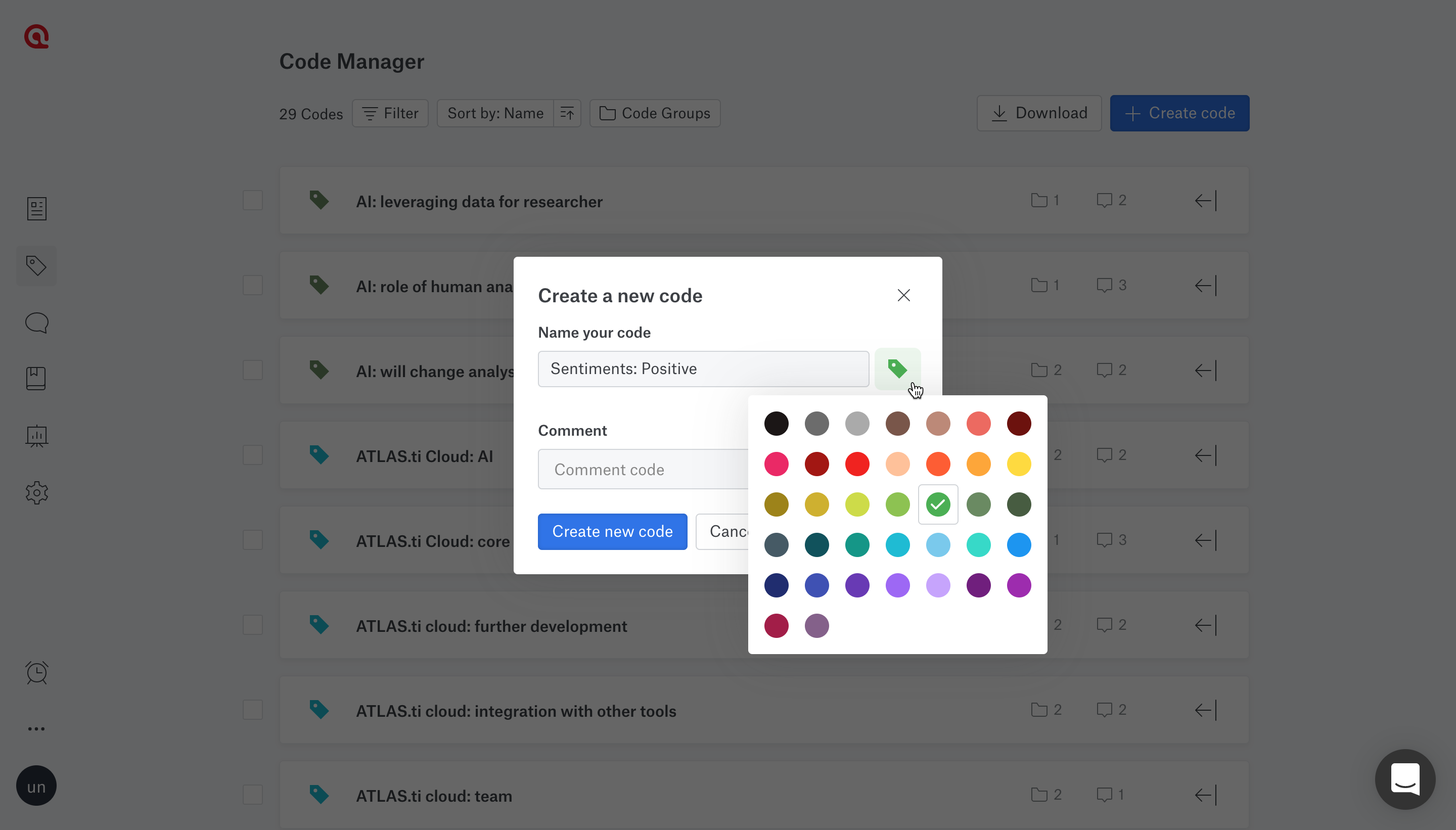Click the Create new code button

(612, 531)
